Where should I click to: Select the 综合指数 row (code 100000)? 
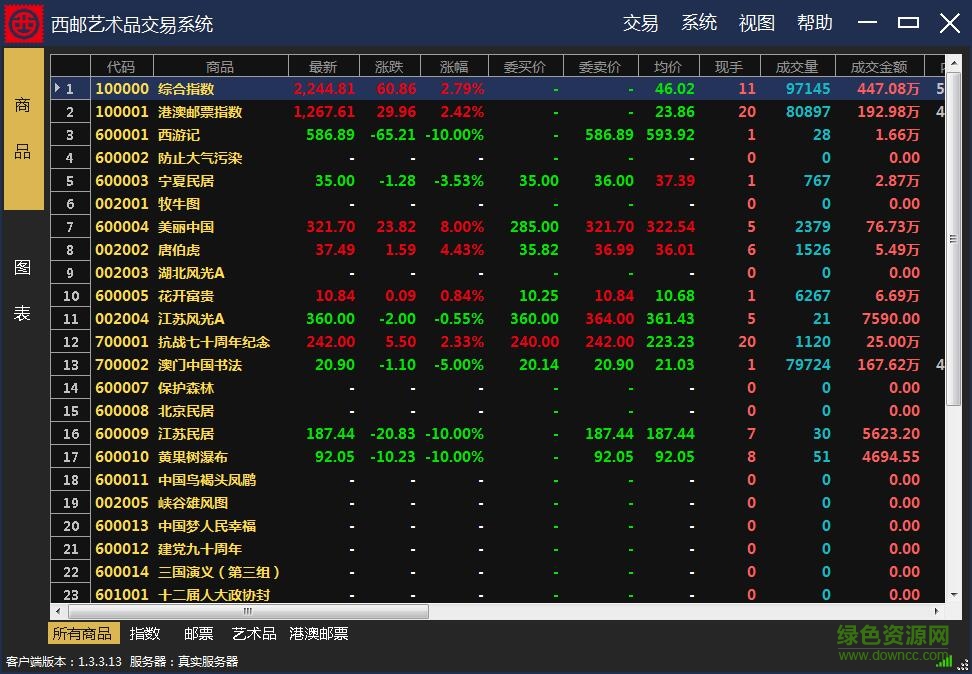(x=300, y=88)
